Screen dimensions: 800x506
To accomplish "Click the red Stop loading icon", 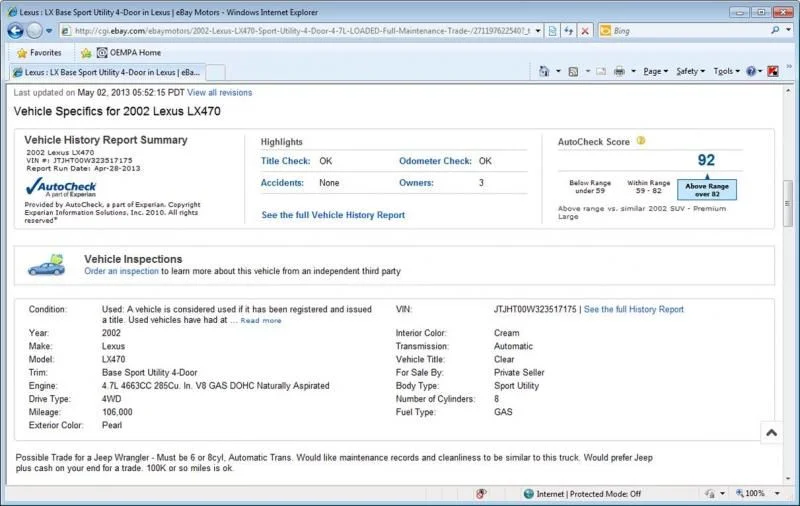I will click(x=585, y=31).
